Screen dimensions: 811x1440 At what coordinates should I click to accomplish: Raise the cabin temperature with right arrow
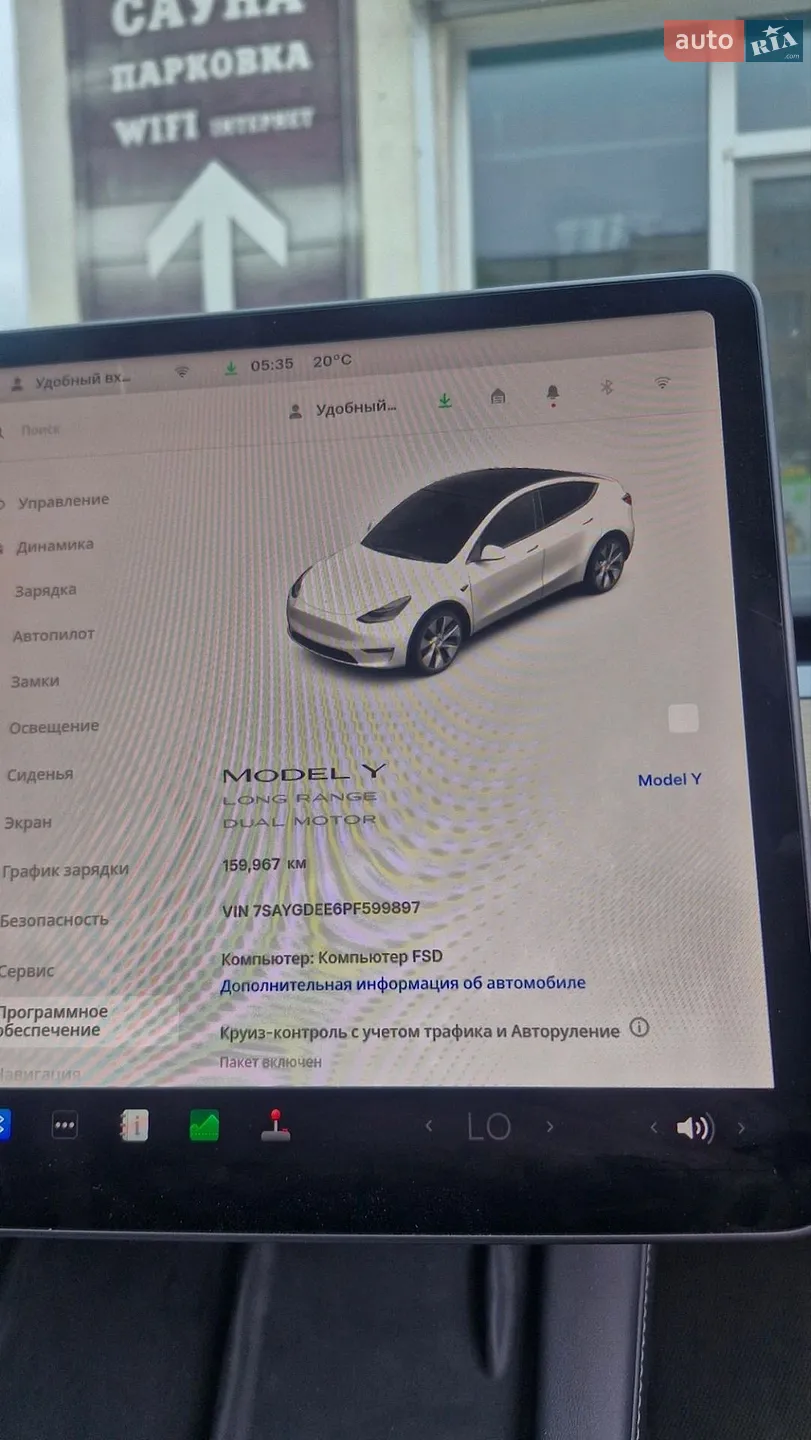point(549,1127)
